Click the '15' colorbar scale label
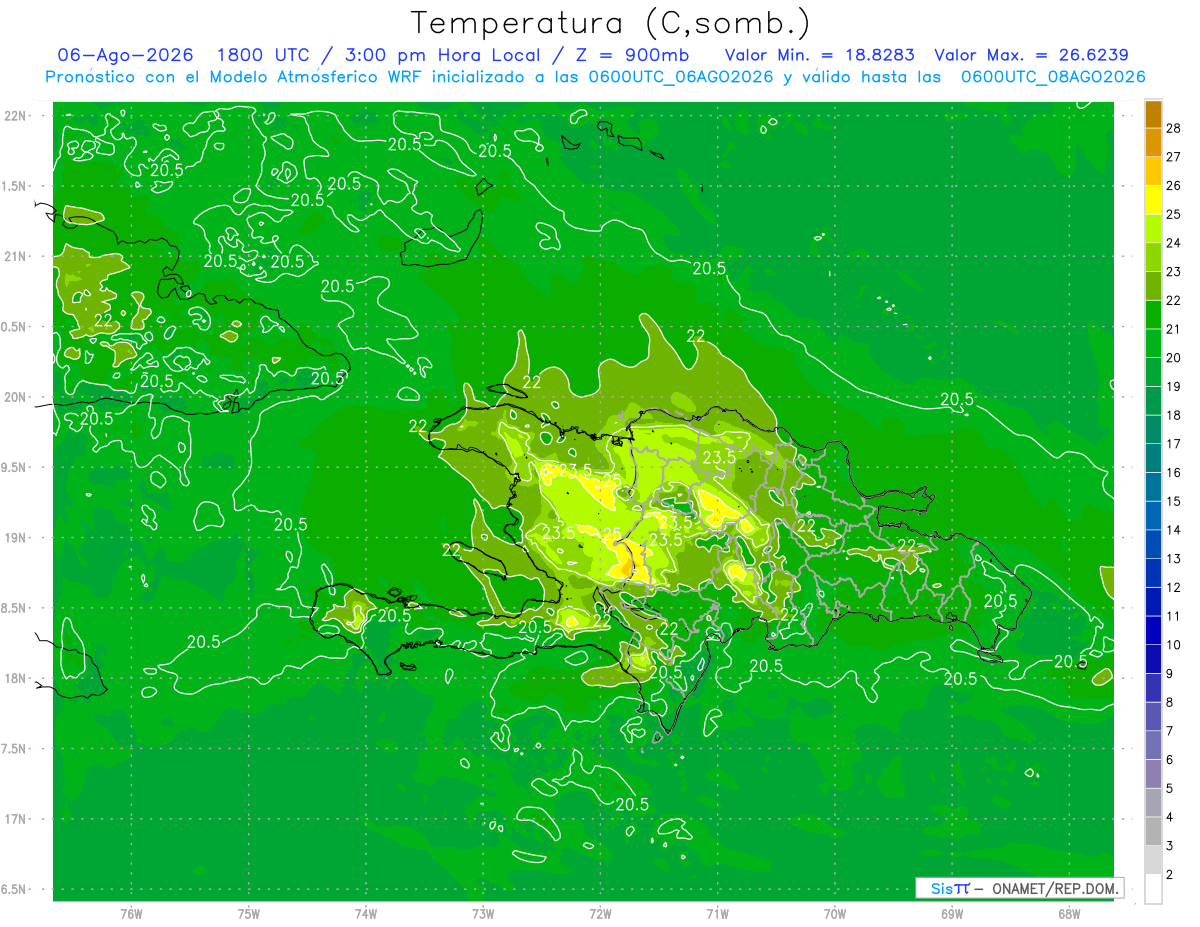 tap(1174, 502)
